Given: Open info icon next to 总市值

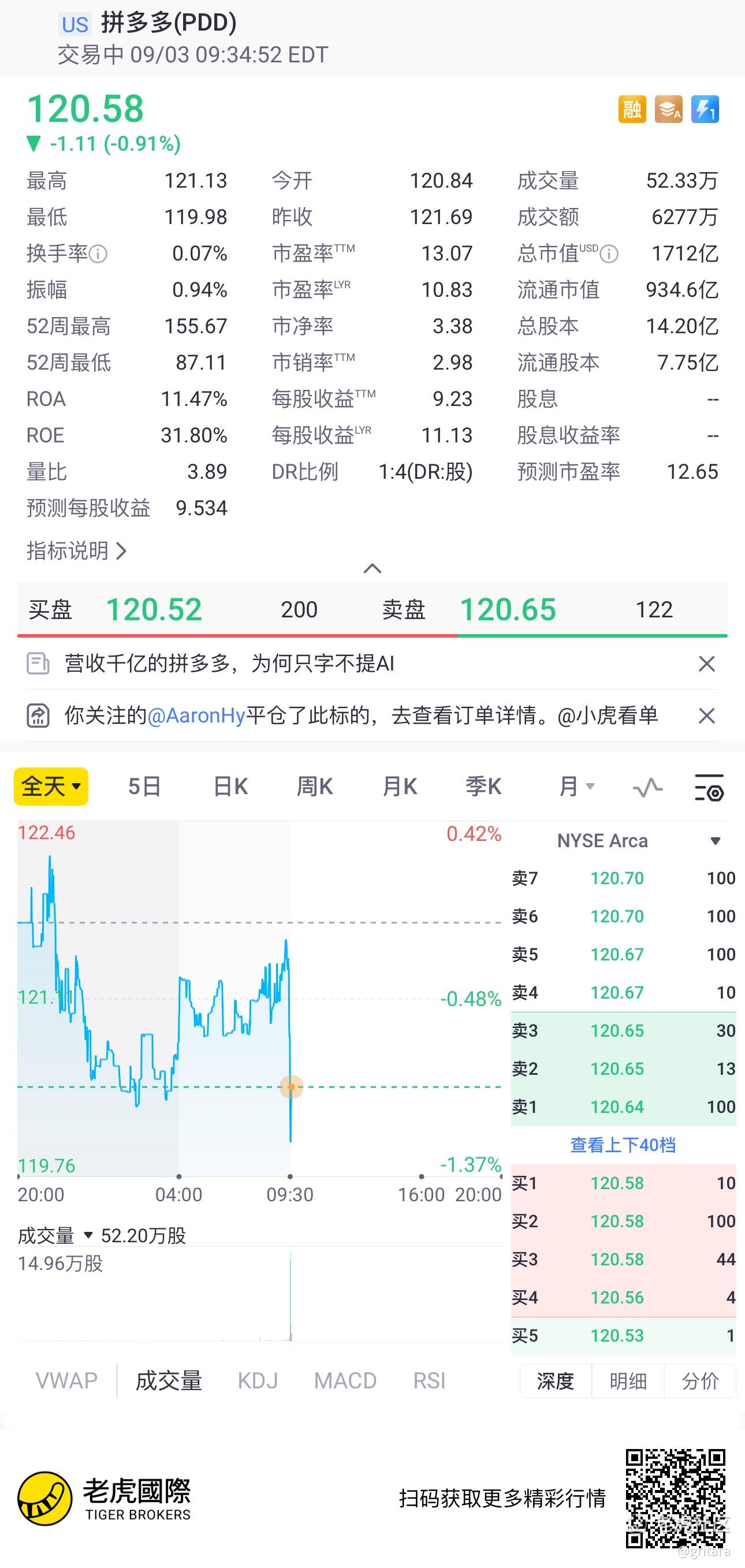Looking at the screenshot, I should (609, 253).
